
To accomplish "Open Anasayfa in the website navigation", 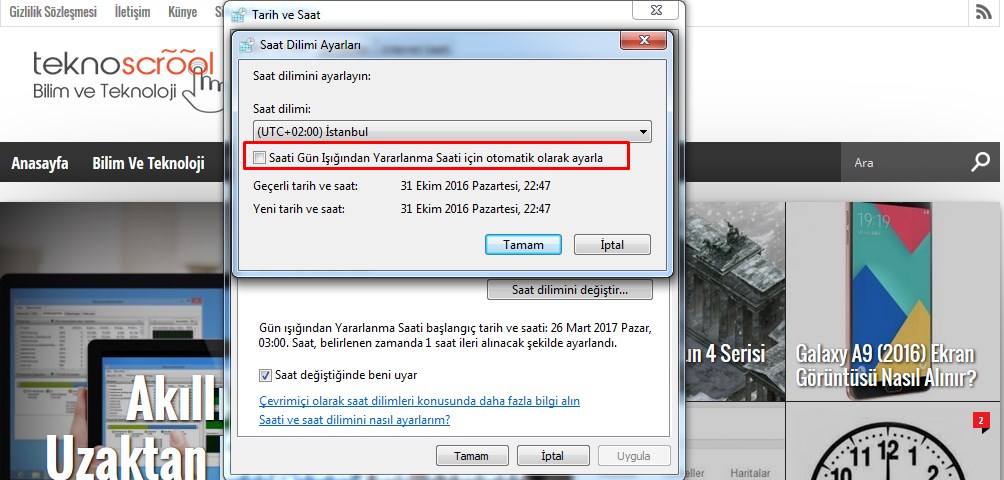I will [x=40, y=163].
